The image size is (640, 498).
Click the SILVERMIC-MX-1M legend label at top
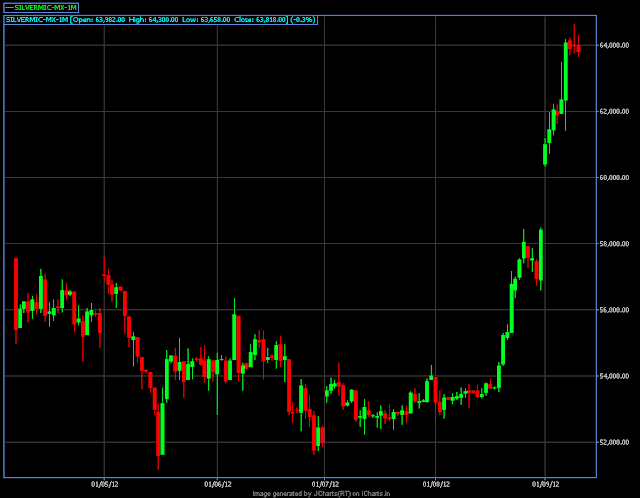[x=41, y=8]
